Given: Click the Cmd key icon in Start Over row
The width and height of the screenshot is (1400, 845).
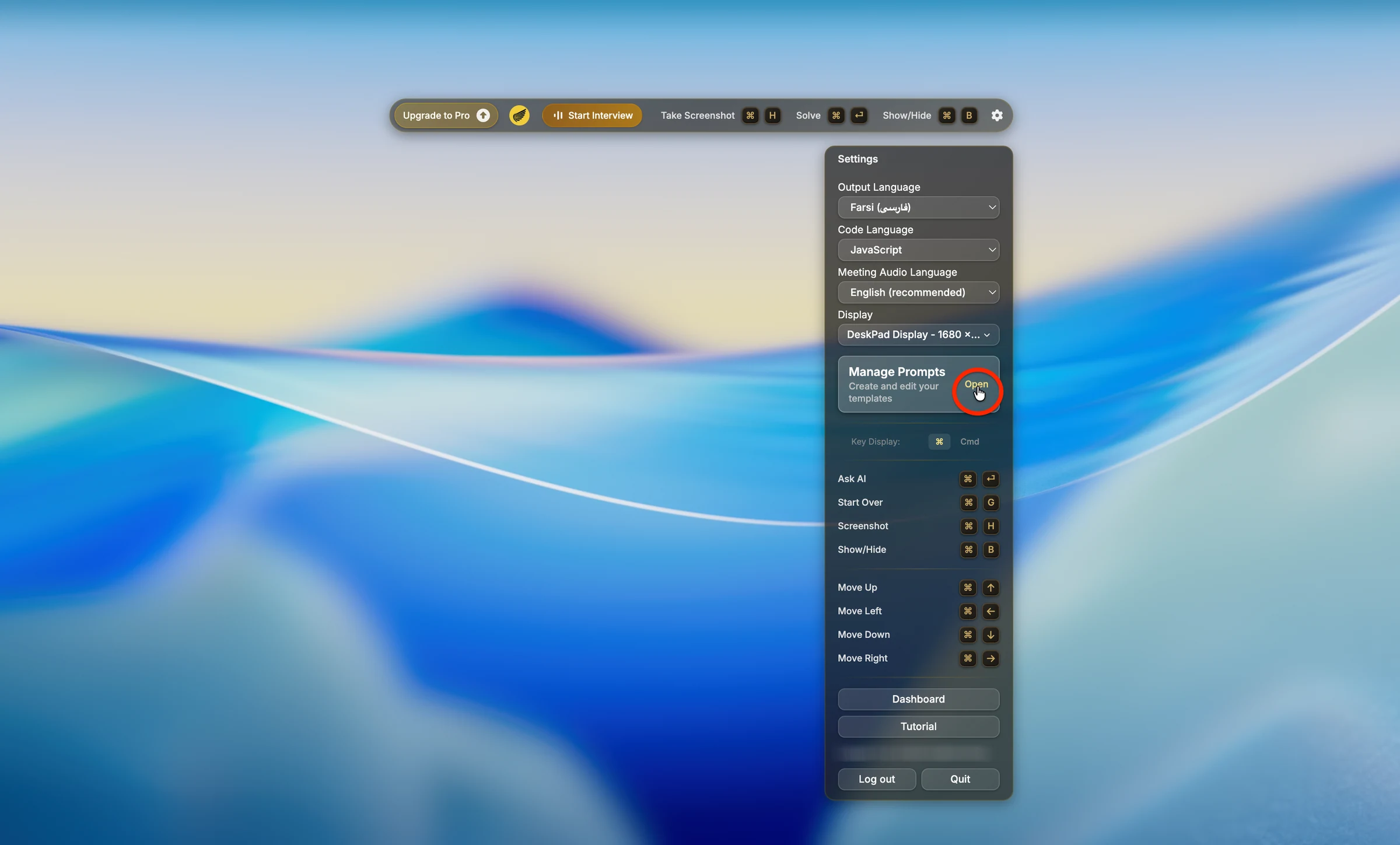Looking at the screenshot, I should pyautogui.click(x=968, y=502).
